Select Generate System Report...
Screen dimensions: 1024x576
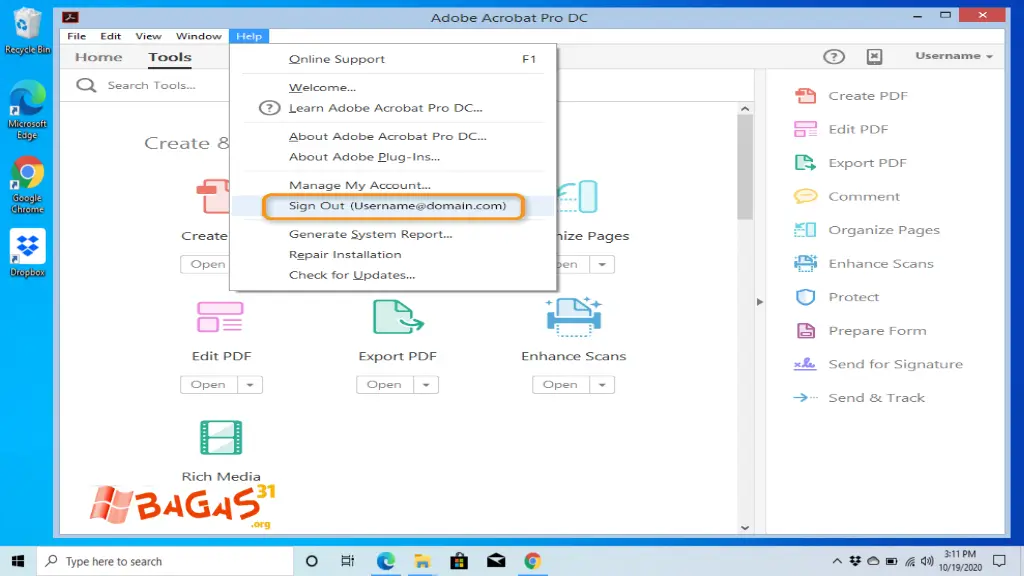pyautogui.click(x=392, y=234)
